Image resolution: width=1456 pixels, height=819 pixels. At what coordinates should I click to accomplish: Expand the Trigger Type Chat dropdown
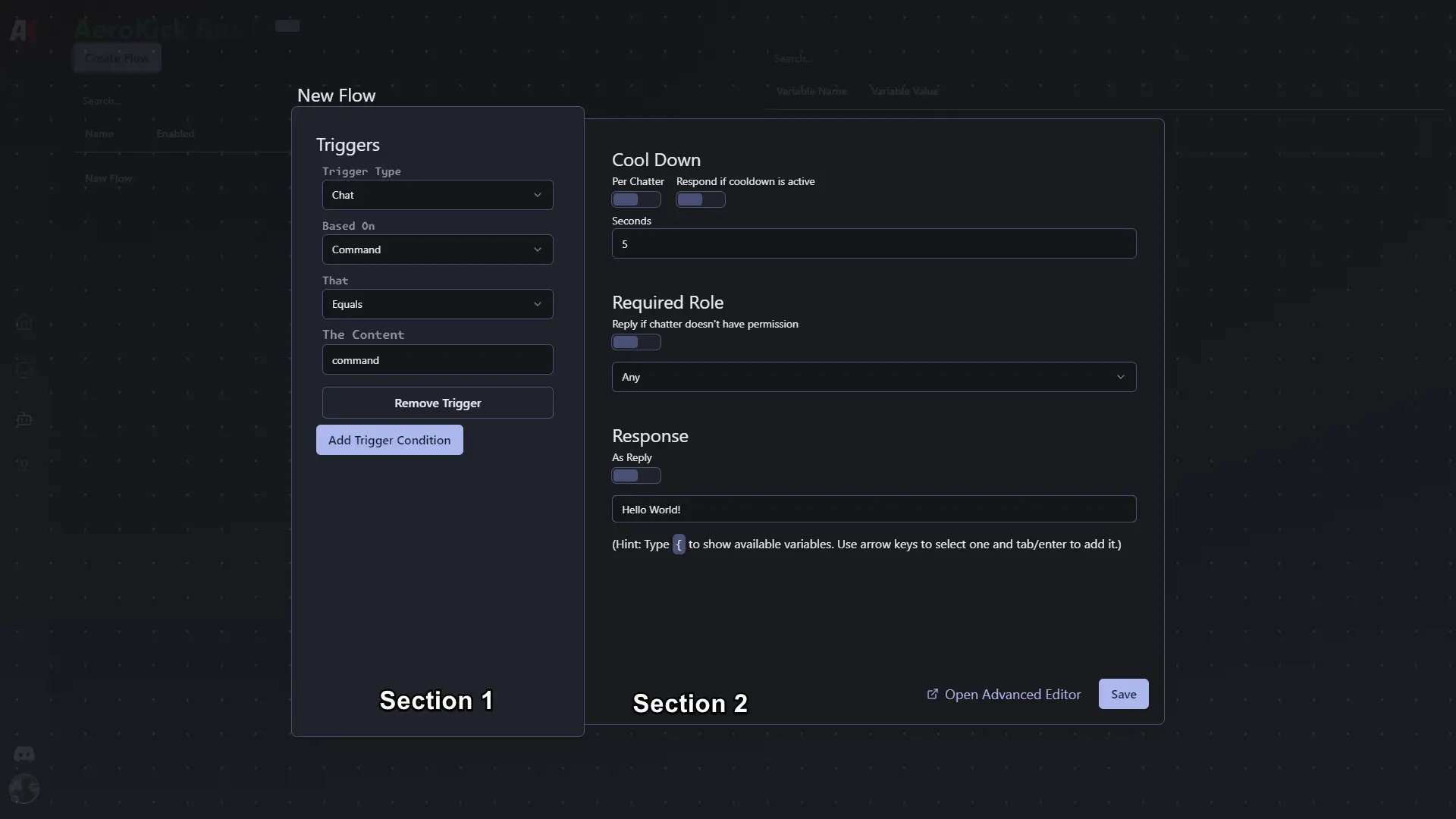pos(437,194)
